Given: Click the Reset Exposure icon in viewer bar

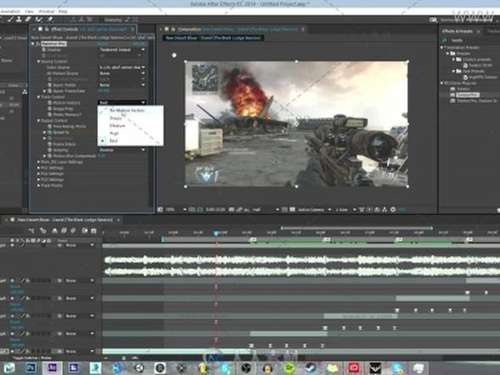Looking at the screenshot, I should [x=393, y=209].
